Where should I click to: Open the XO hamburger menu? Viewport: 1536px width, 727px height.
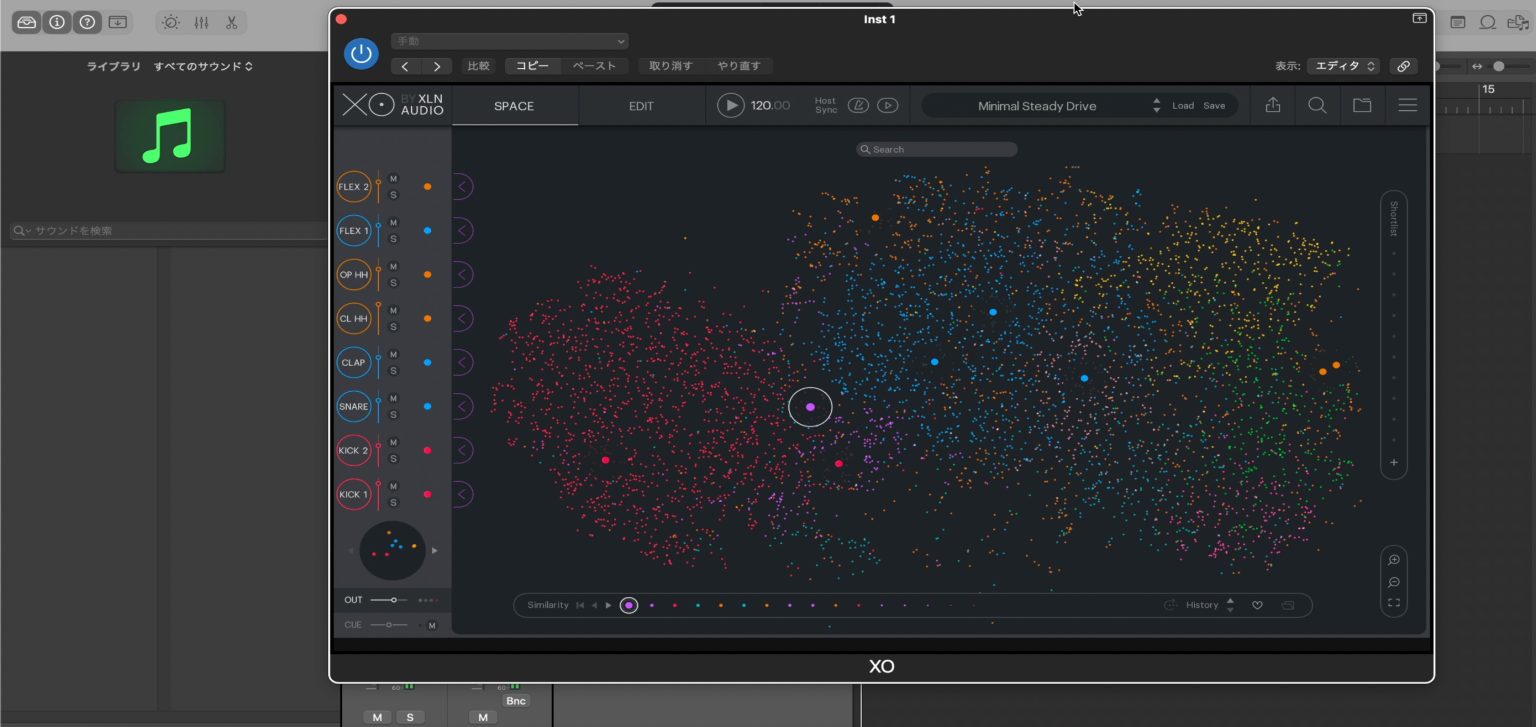click(x=1407, y=105)
